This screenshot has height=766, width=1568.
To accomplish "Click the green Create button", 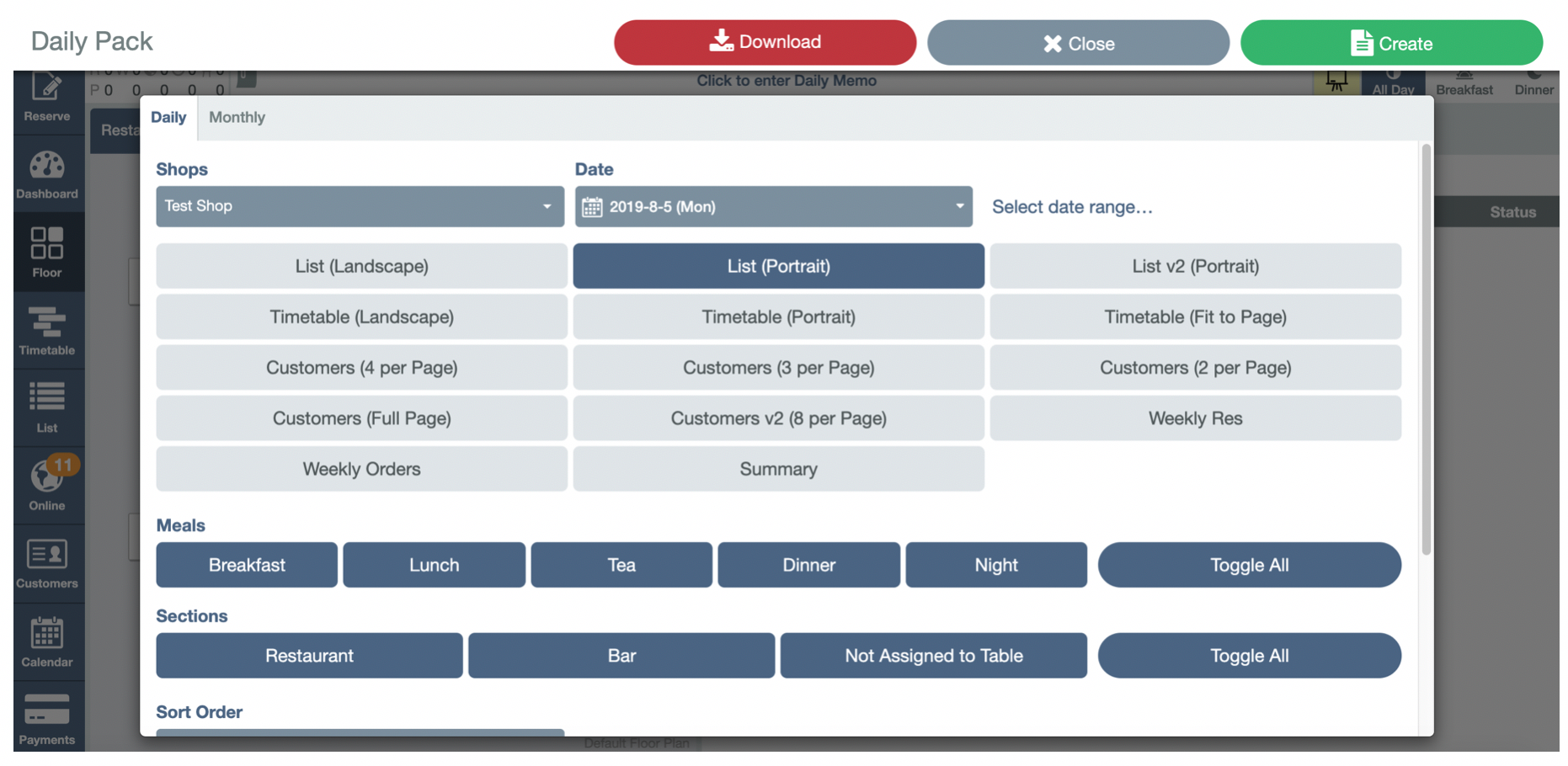I will (x=1391, y=43).
